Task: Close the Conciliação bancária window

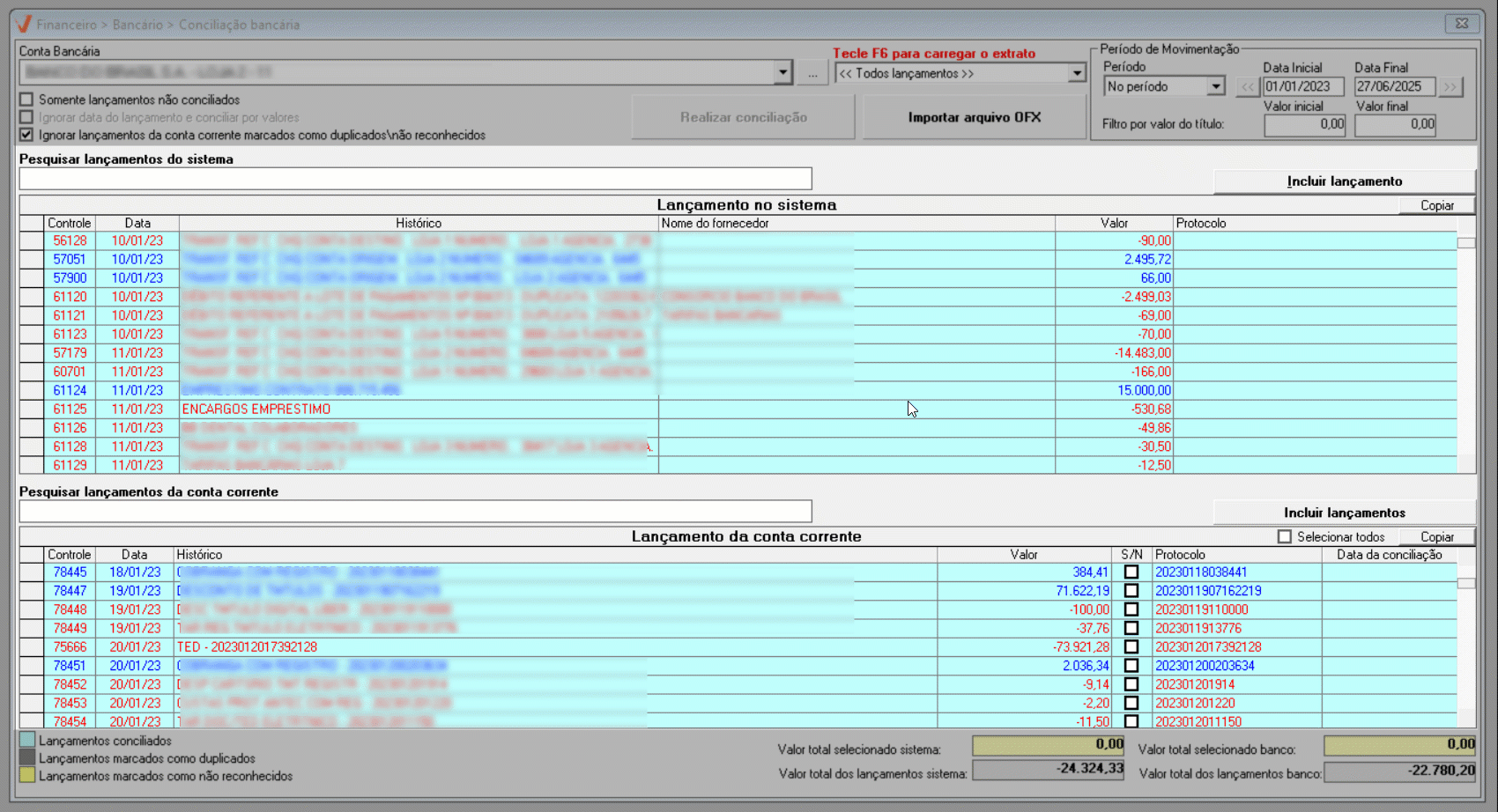Action: coord(1462,24)
